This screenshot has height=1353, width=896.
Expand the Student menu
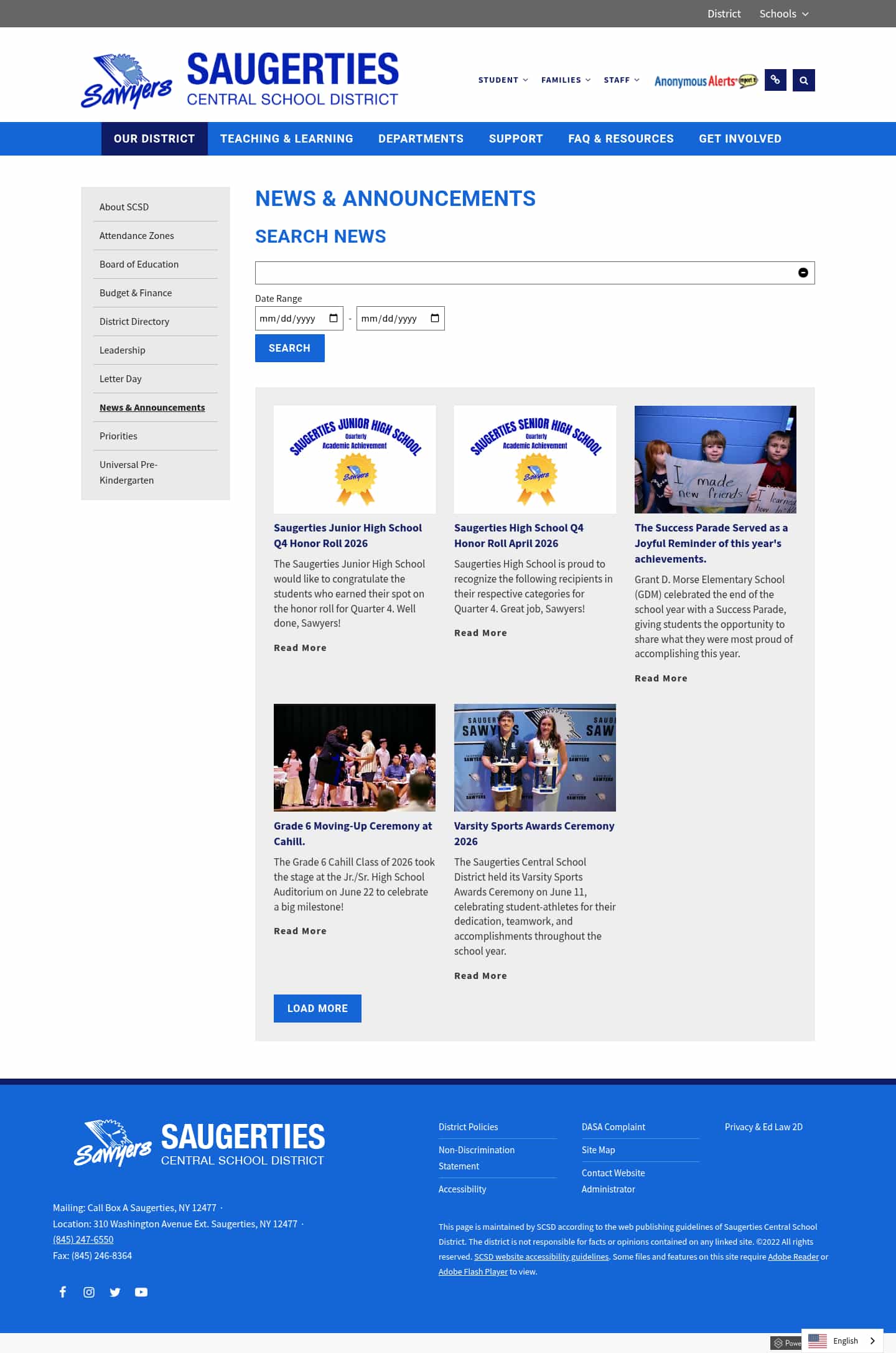[503, 80]
